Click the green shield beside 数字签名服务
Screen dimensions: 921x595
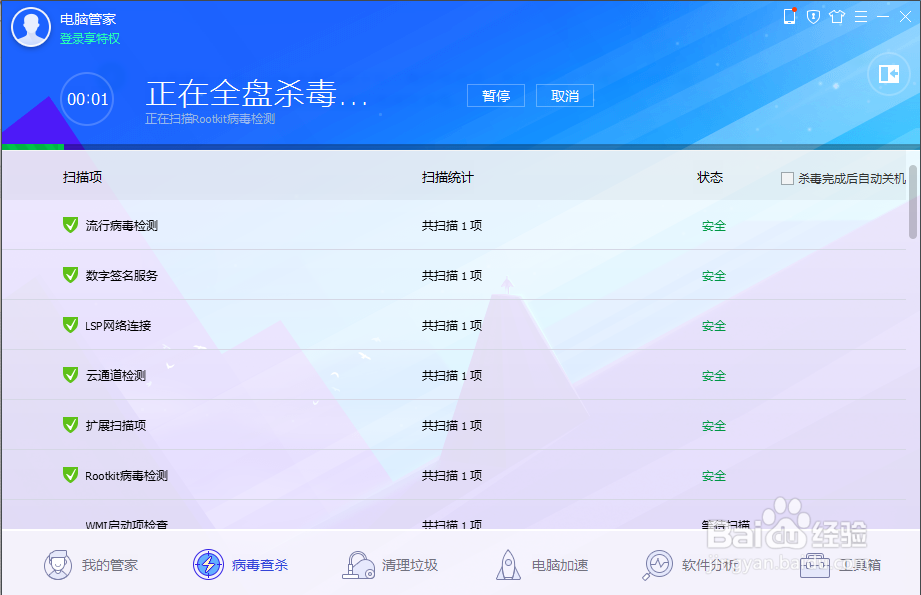click(70, 275)
